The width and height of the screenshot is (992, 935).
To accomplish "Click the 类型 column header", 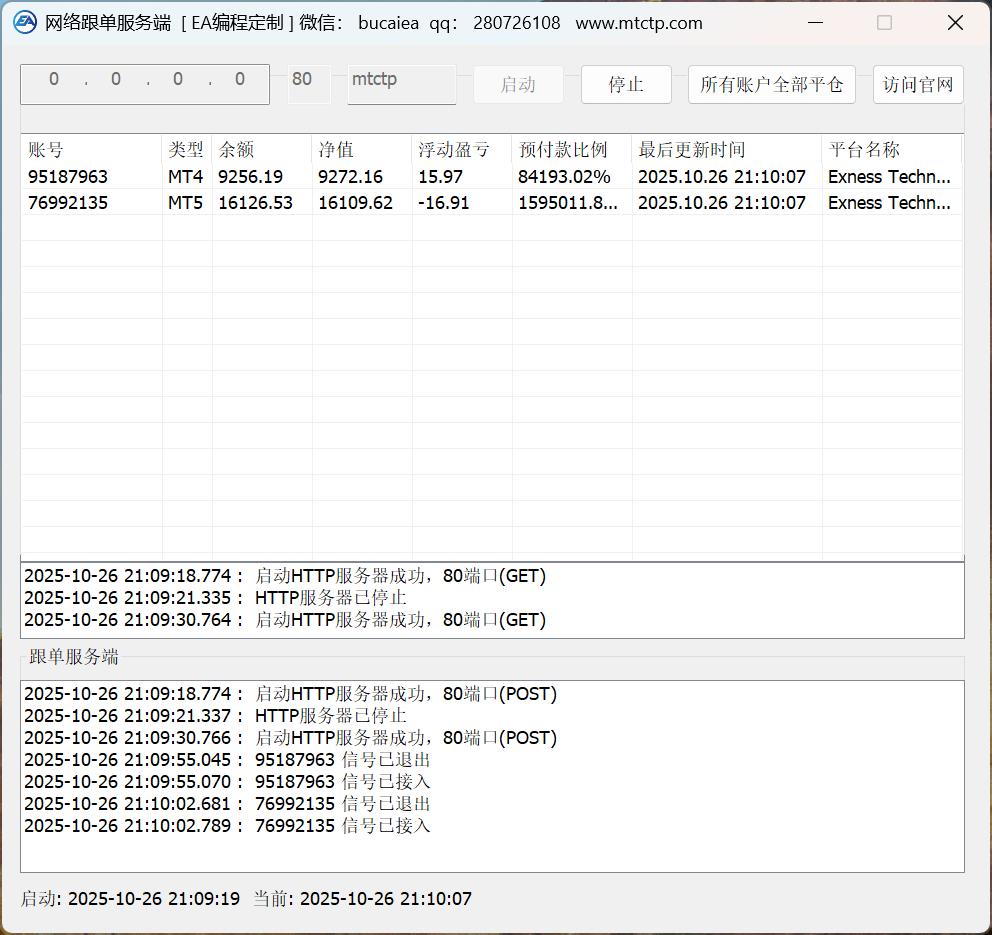I will click(x=186, y=150).
